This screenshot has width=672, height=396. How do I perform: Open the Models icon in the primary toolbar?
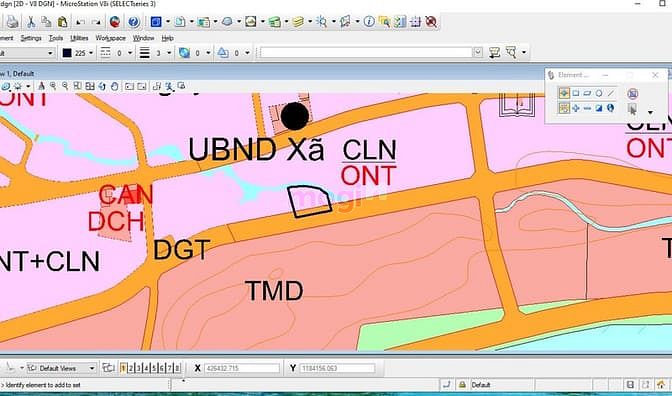point(156,22)
